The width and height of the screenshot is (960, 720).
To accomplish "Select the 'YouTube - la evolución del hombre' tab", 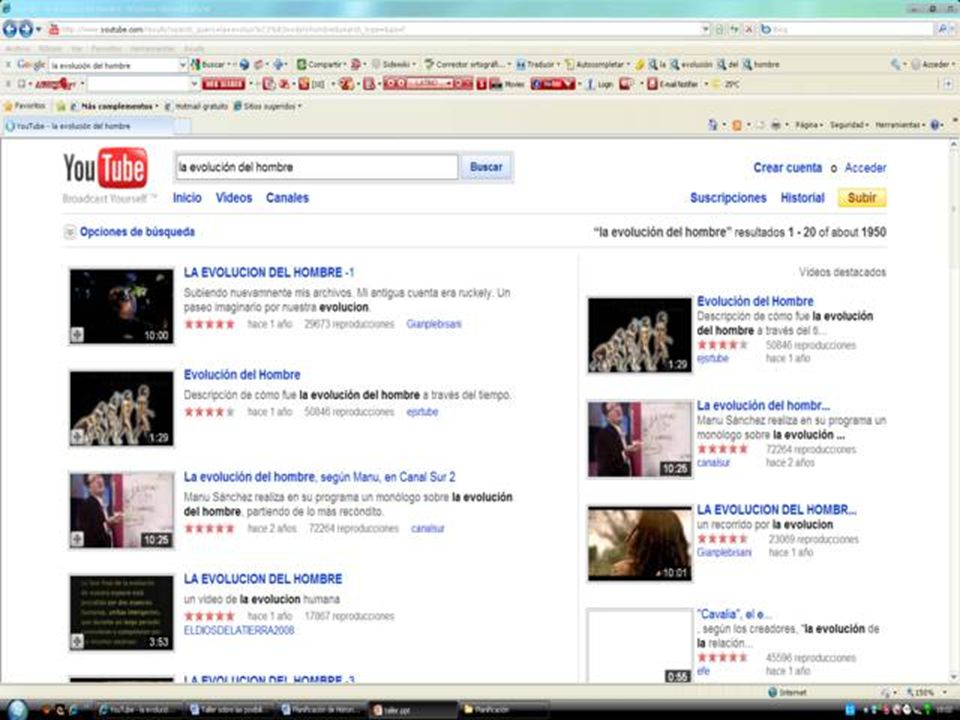I will (89, 126).
